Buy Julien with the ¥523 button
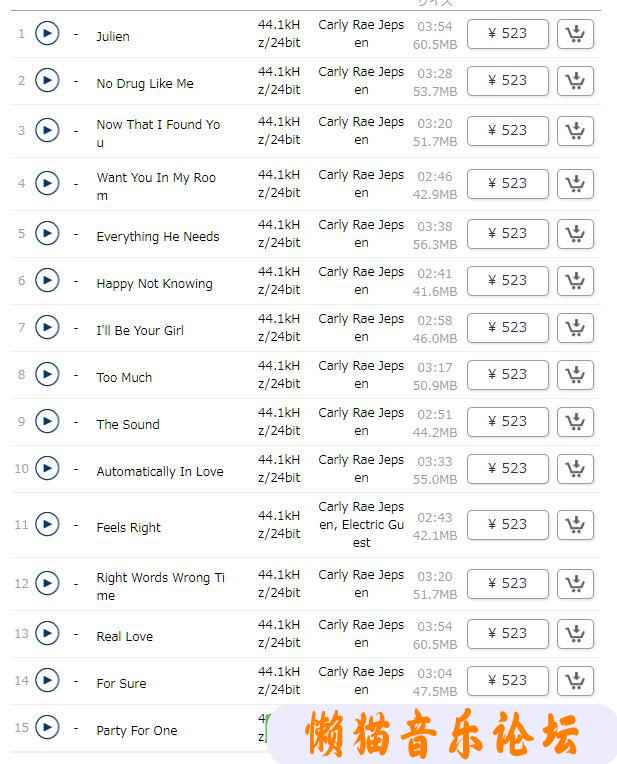This screenshot has width=617, height=764. point(507,34)
